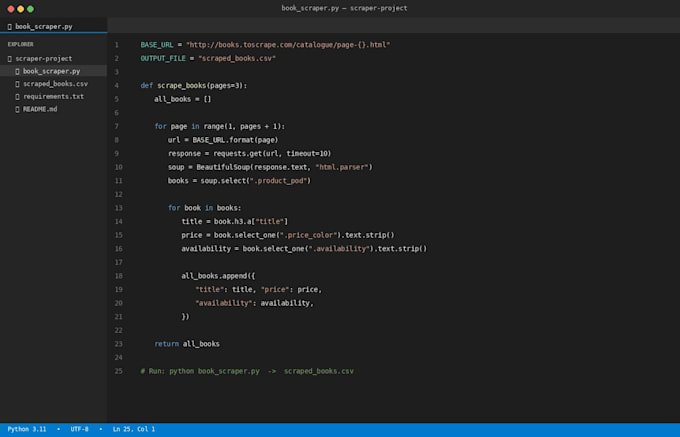
Task: Click the price = book.select_one(".price_color") line
Action: coord(288,235)
